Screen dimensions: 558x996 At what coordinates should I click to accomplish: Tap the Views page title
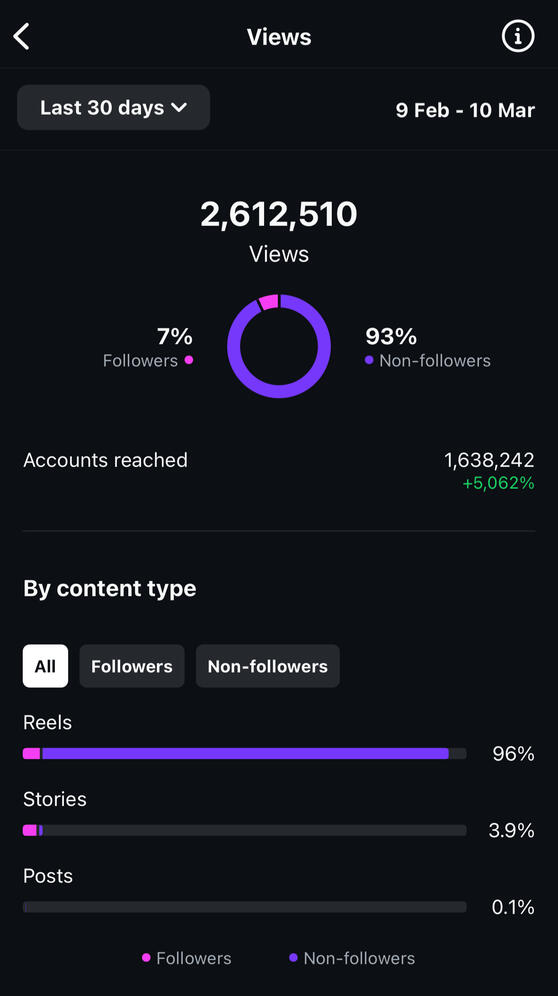click(279, 37)
